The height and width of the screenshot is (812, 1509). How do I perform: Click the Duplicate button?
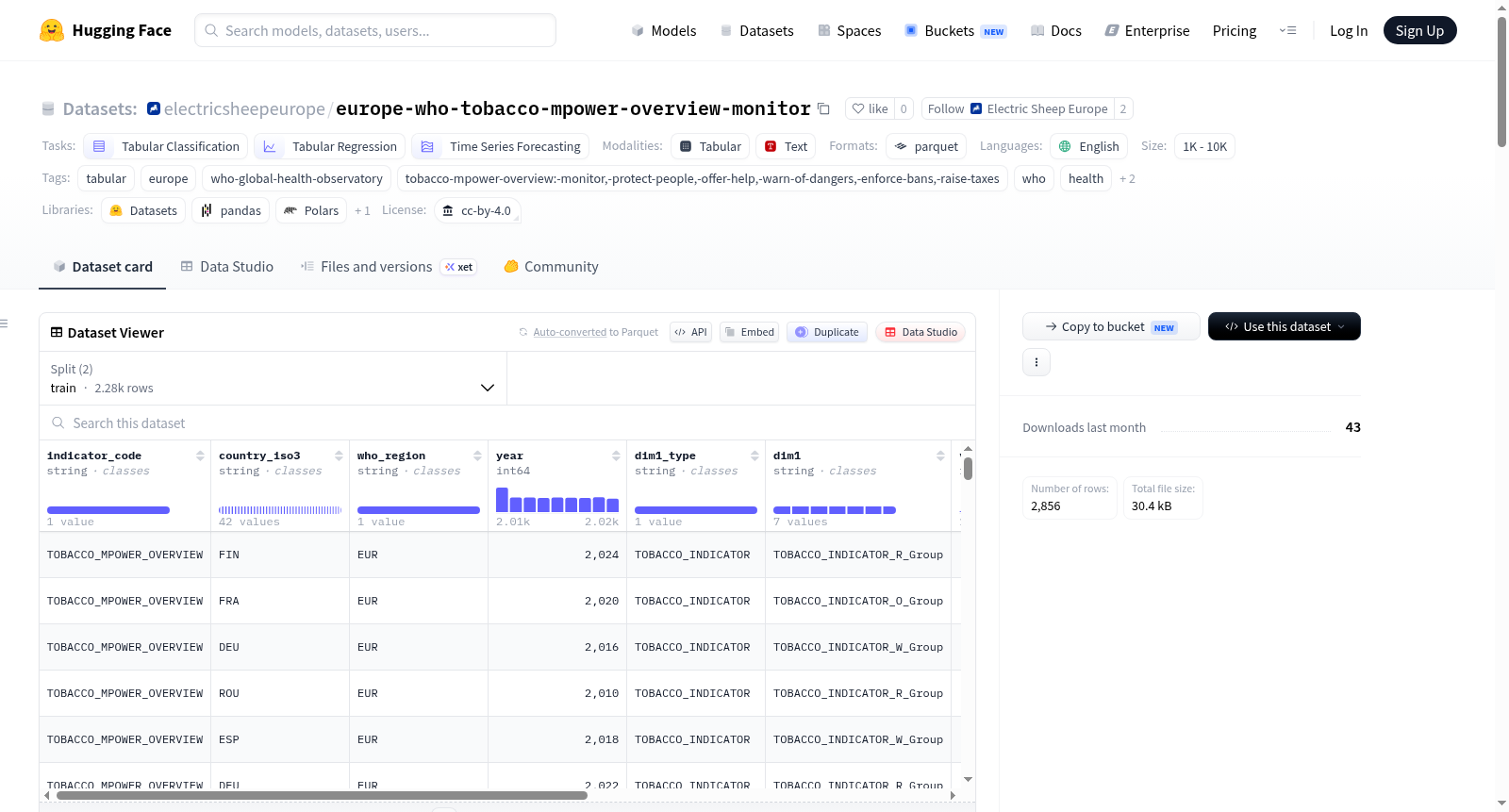point(827,332)
